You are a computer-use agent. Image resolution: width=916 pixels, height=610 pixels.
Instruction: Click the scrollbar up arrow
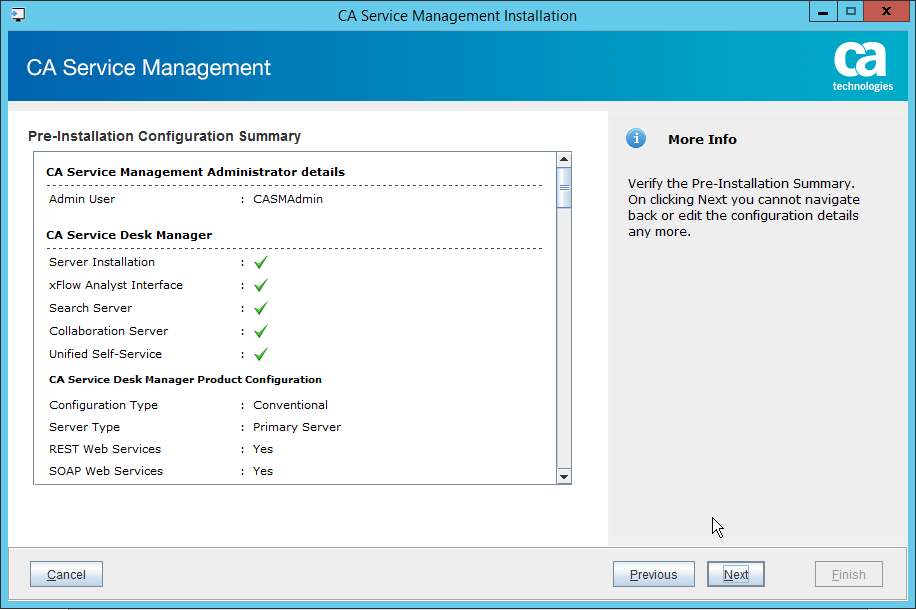[x=563, y=157]
